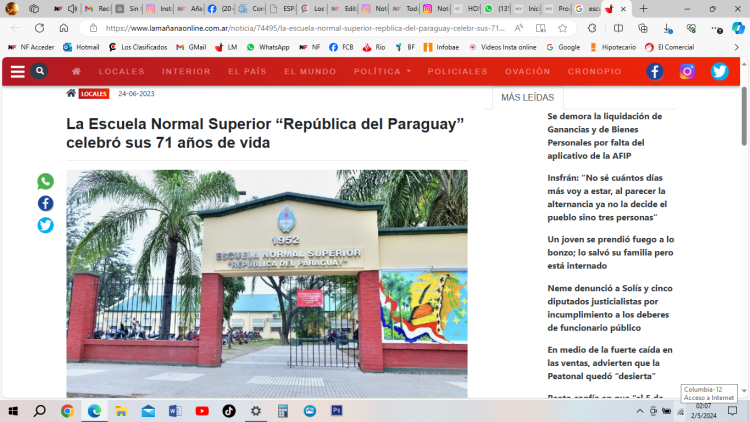The height and width of the screenshot is (422, 750).
Task: Click breadcrumb home icon above headline
Action: tap(71, 93)
